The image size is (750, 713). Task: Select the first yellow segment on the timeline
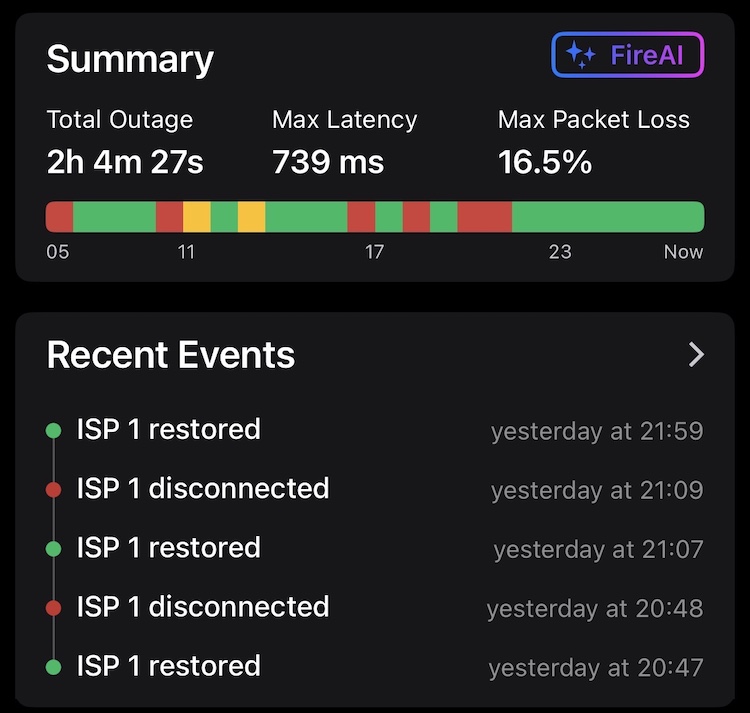click(x=197, y=217)
